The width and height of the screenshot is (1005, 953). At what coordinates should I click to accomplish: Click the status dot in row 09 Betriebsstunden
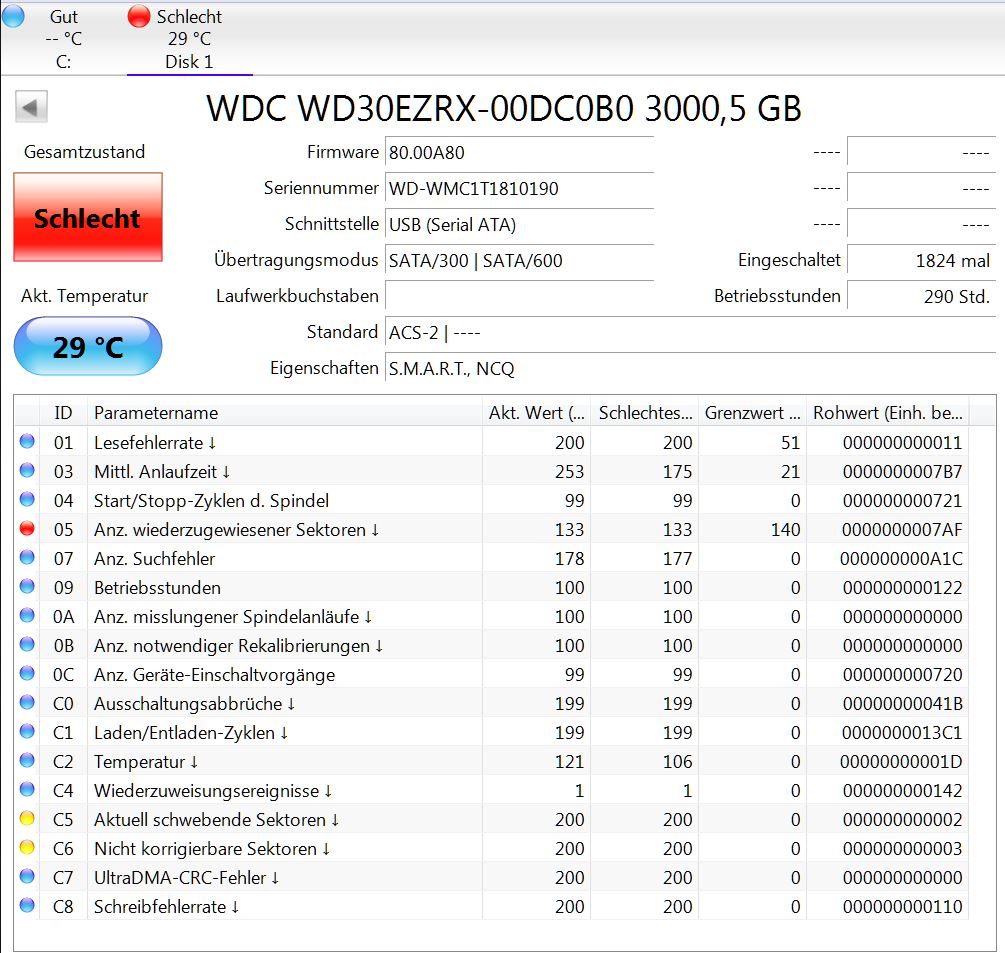pos(27,586)
